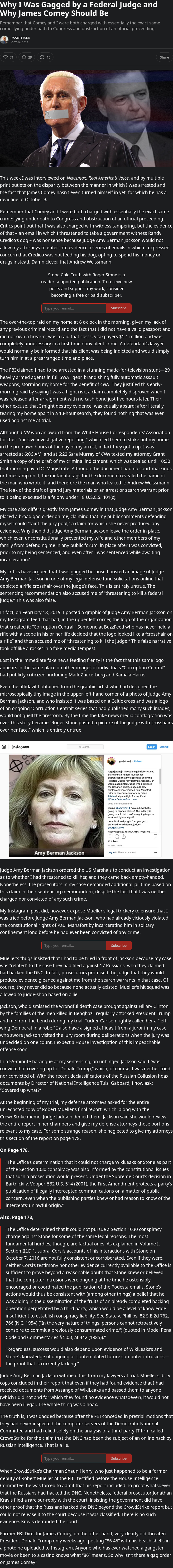
Task: Click the heart icon under the Instagram comments
Action: pos(110,836)
